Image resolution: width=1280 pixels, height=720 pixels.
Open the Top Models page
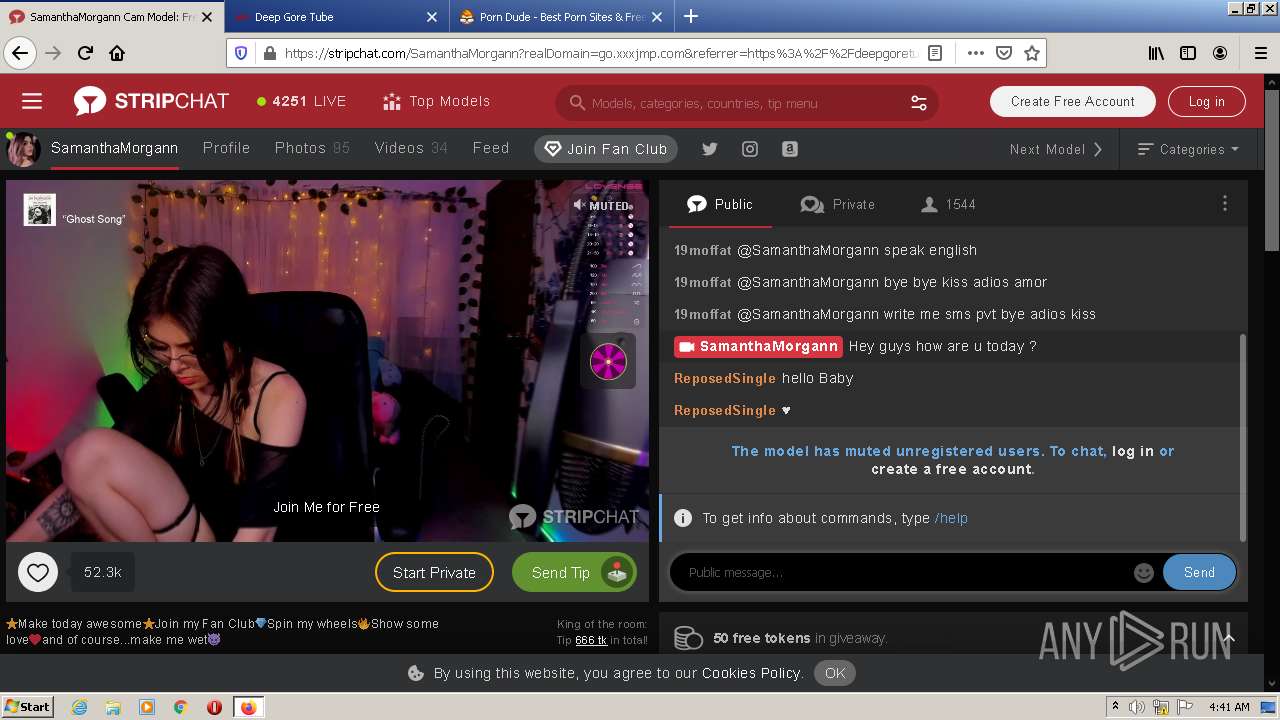coord(436,101)
